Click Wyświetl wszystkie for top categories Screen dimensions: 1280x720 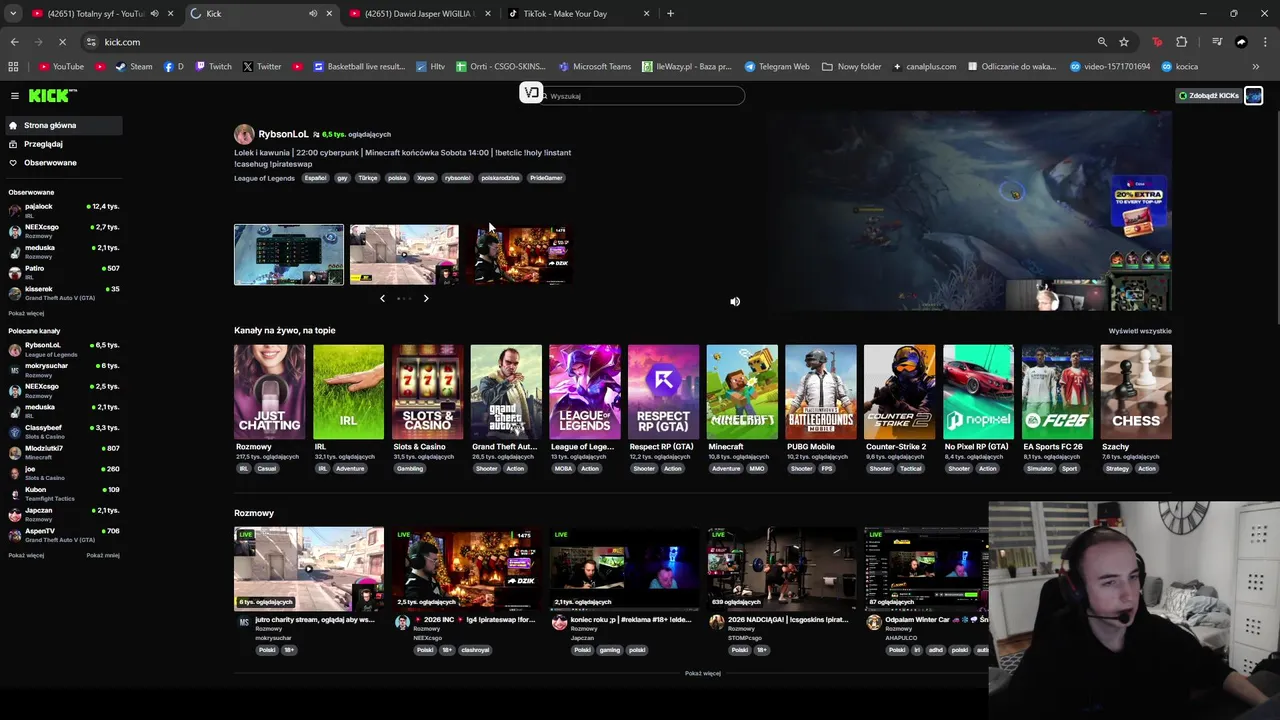[x=1140, y=331]
